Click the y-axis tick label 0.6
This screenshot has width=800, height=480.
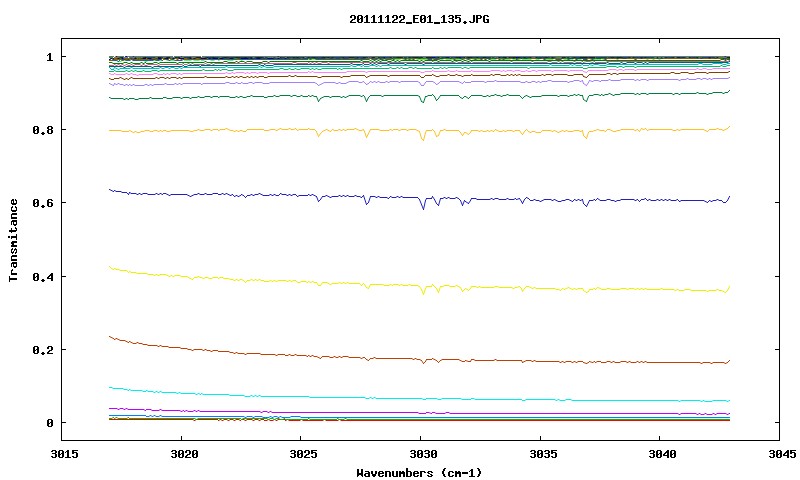coord(43,203)
